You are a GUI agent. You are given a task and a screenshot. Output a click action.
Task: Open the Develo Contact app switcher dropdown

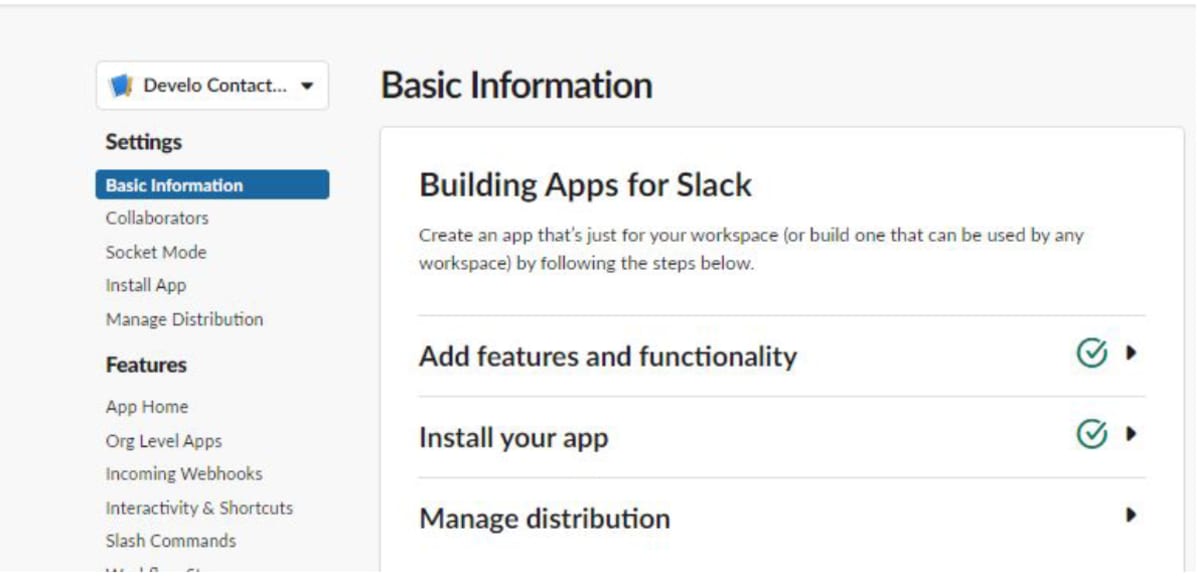[x=212, y=85]
